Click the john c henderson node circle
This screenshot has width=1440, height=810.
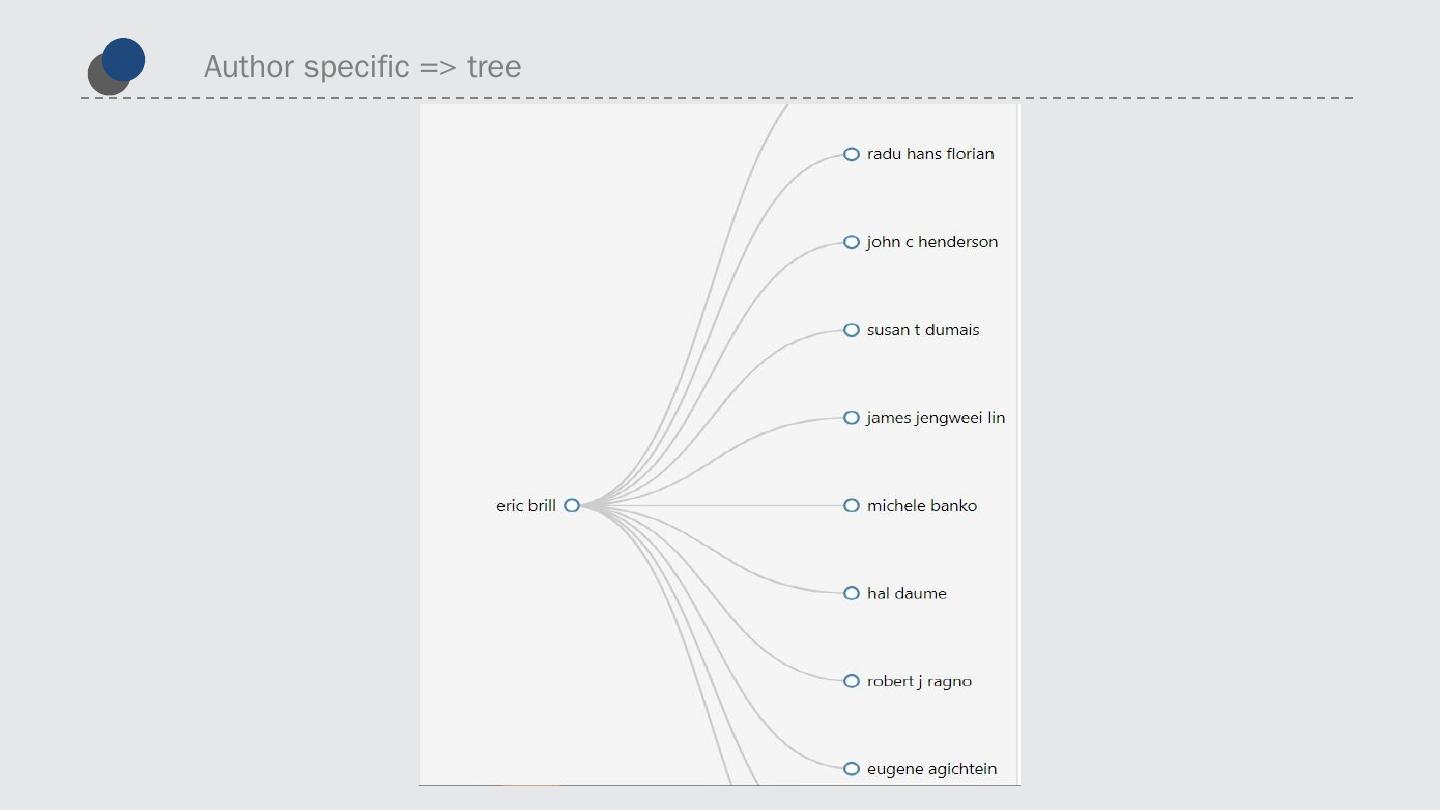[x=851, y=242]
